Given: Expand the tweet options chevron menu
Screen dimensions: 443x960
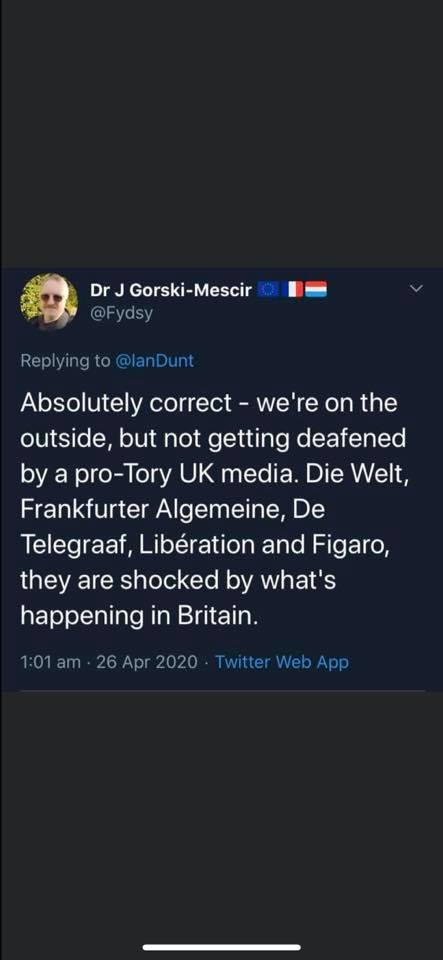Looking at the screenshot, I should (x=415, y=288).
